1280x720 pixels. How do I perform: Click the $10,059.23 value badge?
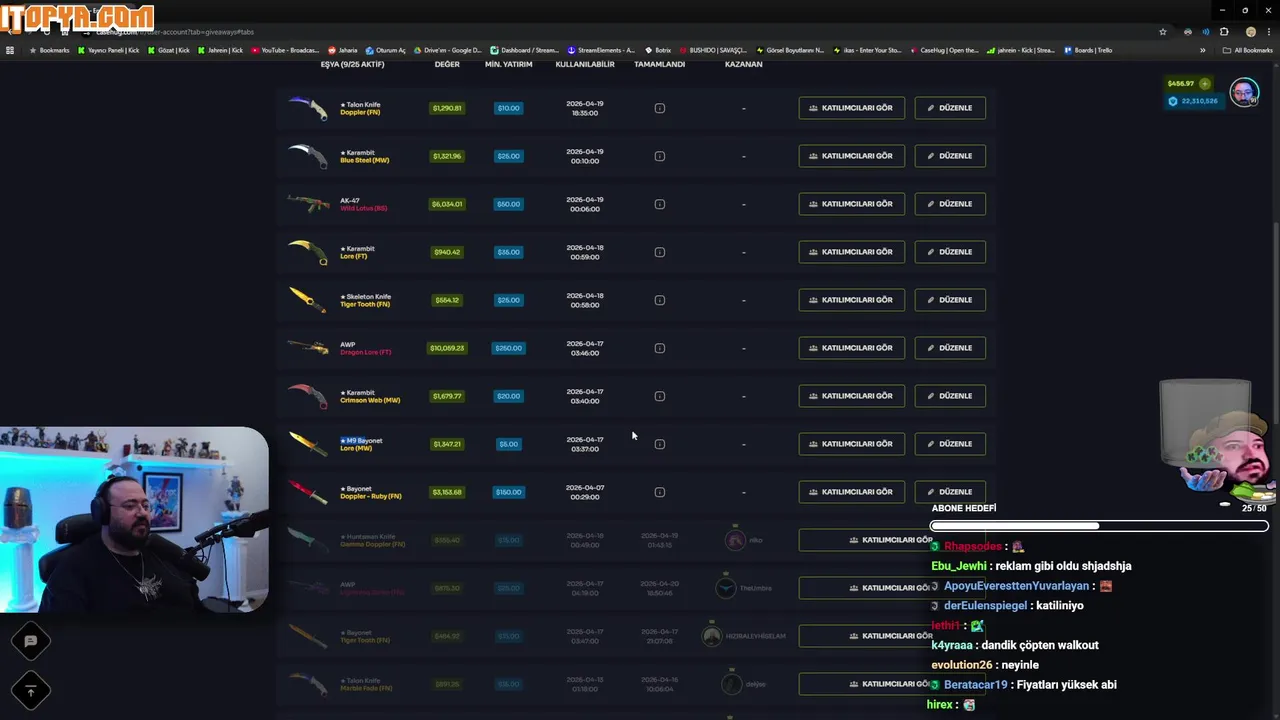(x=447, y=348)
